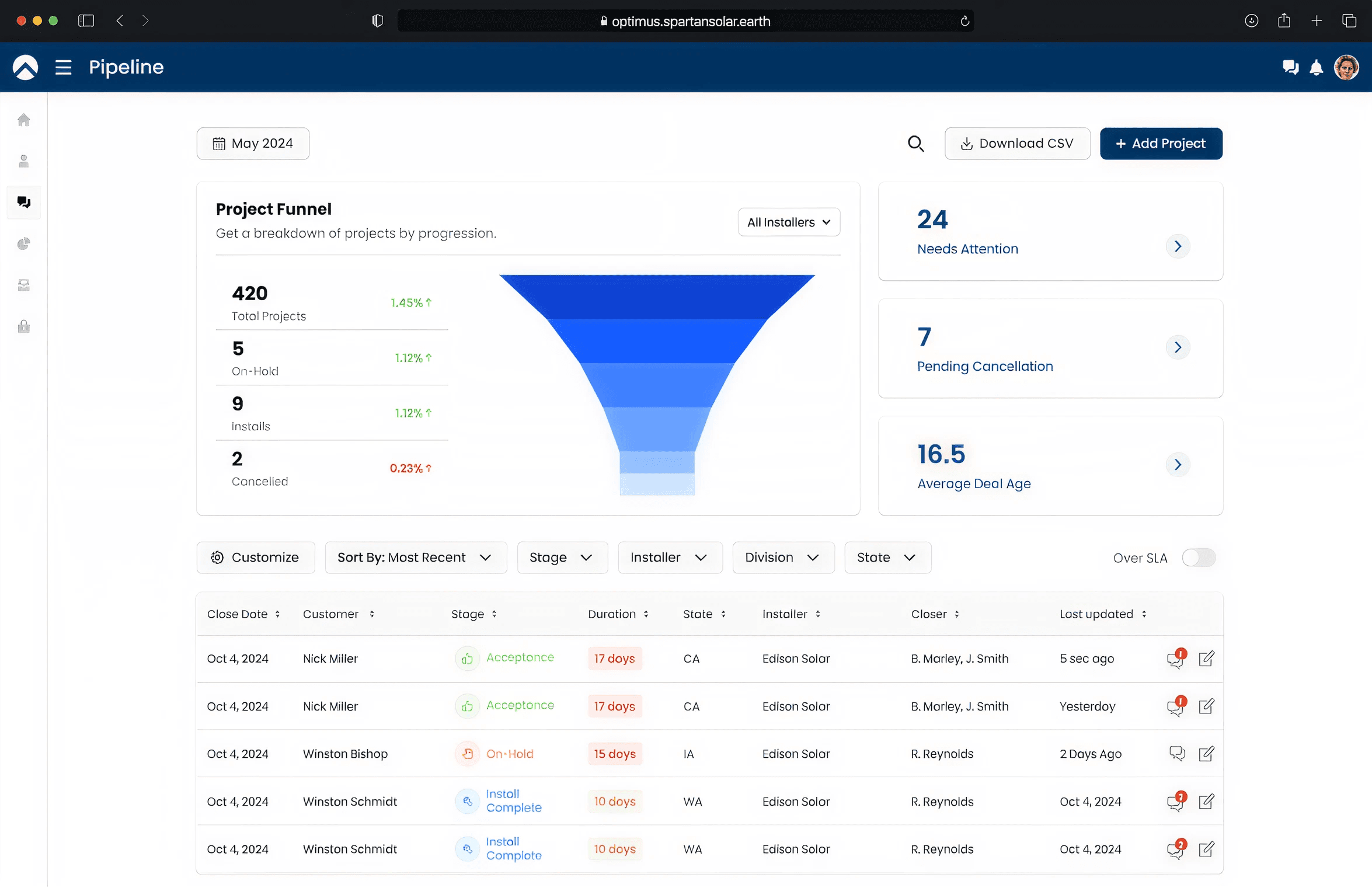The width and height of the screenshot is (1372, 888).
Task: Open the lock icon in sidebar
Action: coord(23,326)
